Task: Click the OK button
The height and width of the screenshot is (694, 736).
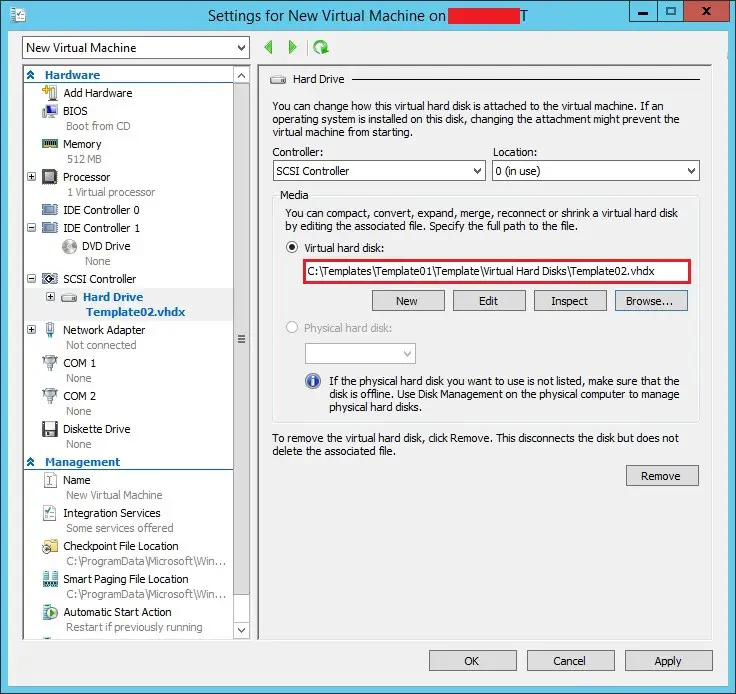Action: 473,661
